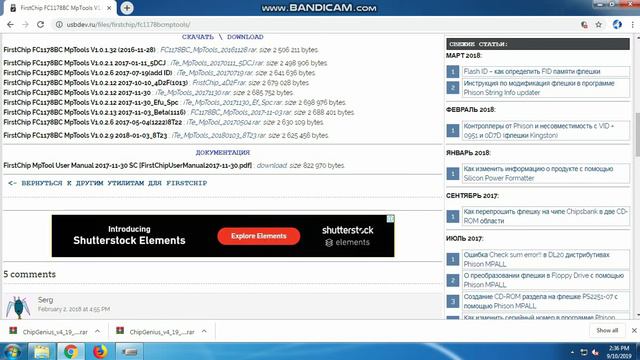The height and width of the screenshot is (360, 640).
Task: Click number 3 icon beside PS2251-07 article
Action: tap(453, 301)
